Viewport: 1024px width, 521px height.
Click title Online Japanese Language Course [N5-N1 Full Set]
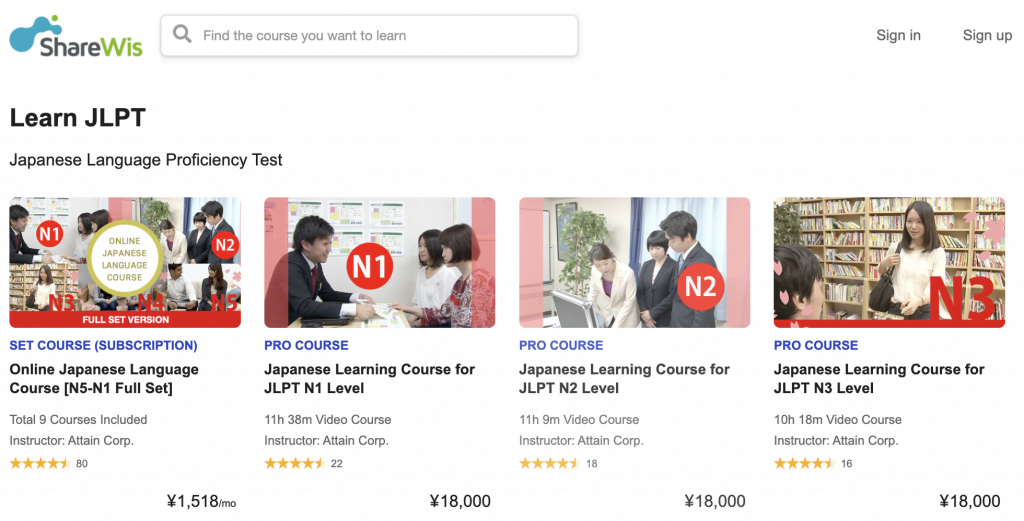point(104,379)
